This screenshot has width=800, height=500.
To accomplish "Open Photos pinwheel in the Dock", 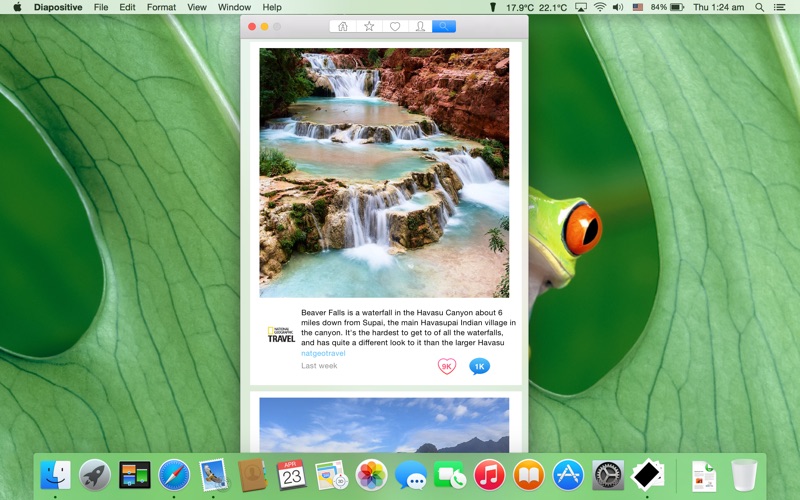I will point(371,475).
